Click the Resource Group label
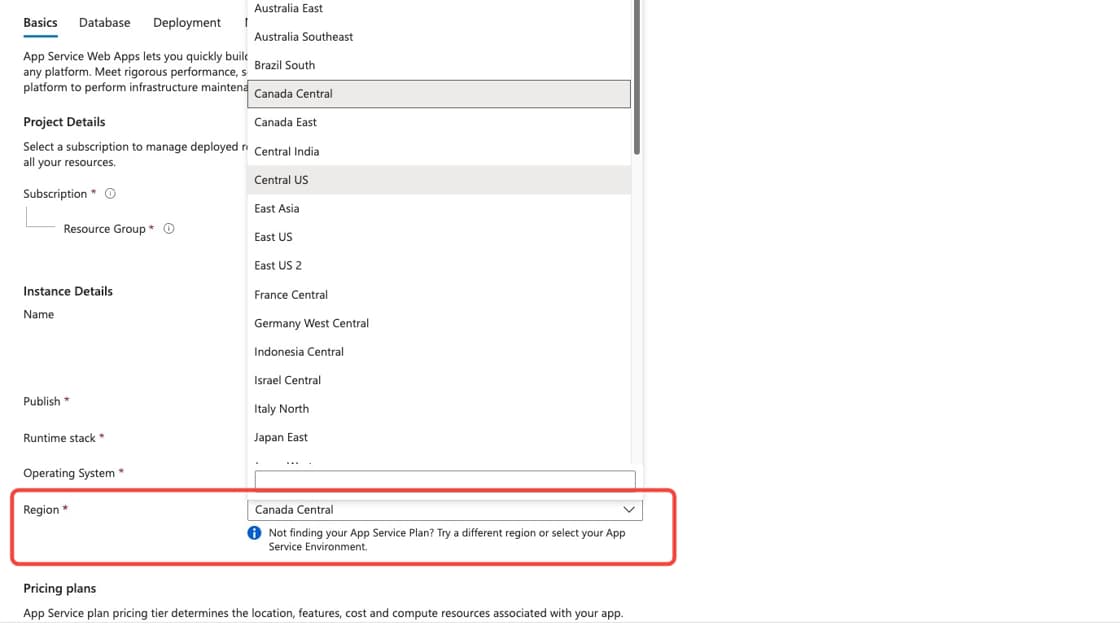1120x626 pixels. 104,229
